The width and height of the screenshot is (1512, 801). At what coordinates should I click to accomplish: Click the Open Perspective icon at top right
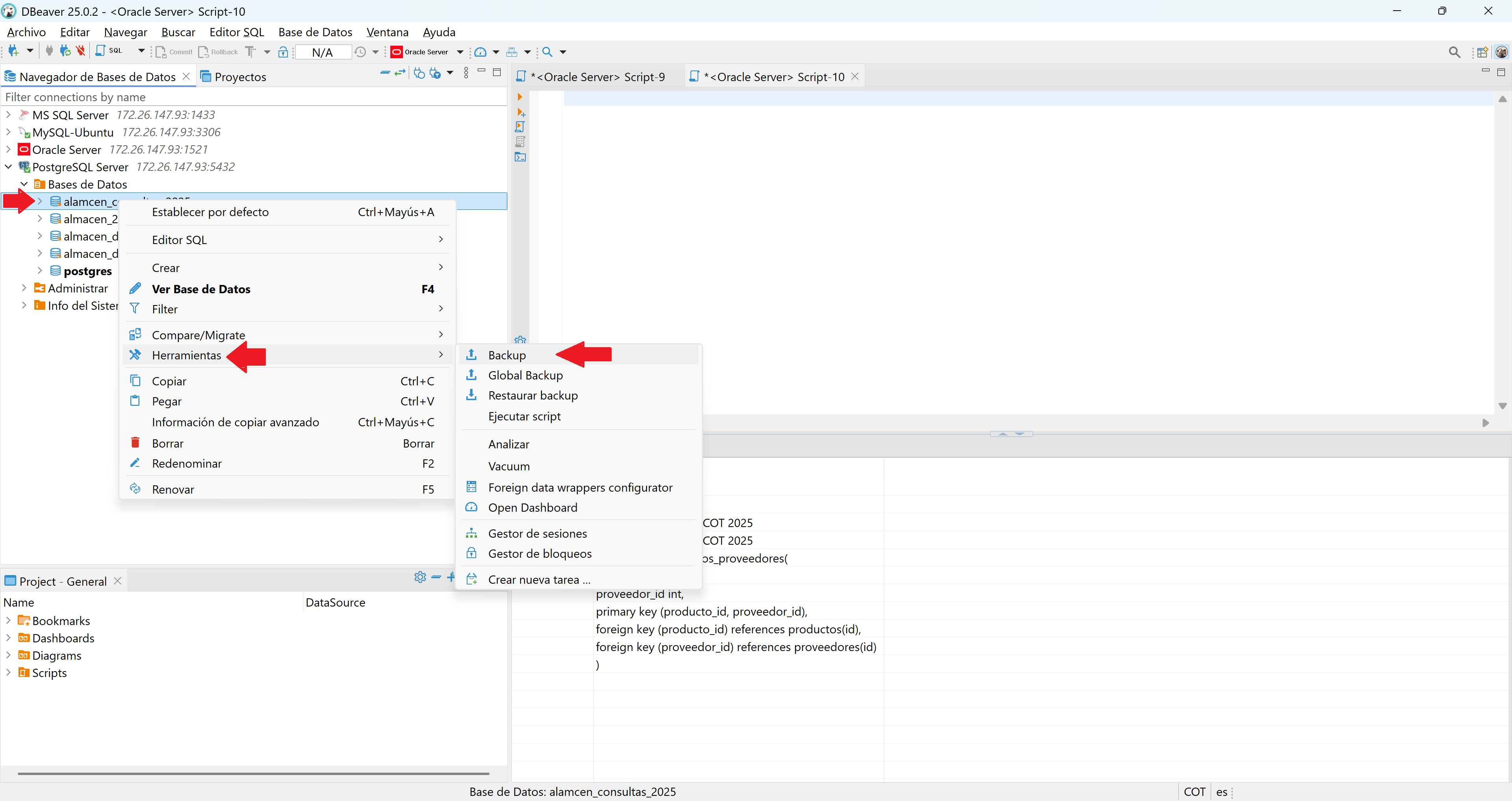pyautogui.click(x=1482, y=52)
